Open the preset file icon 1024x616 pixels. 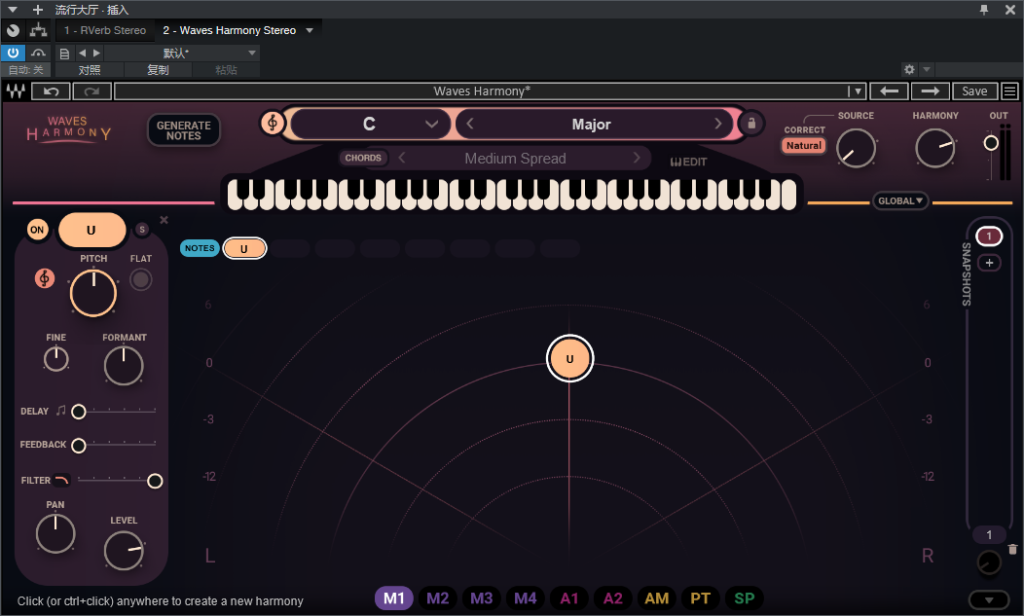(x=64, y=54)
